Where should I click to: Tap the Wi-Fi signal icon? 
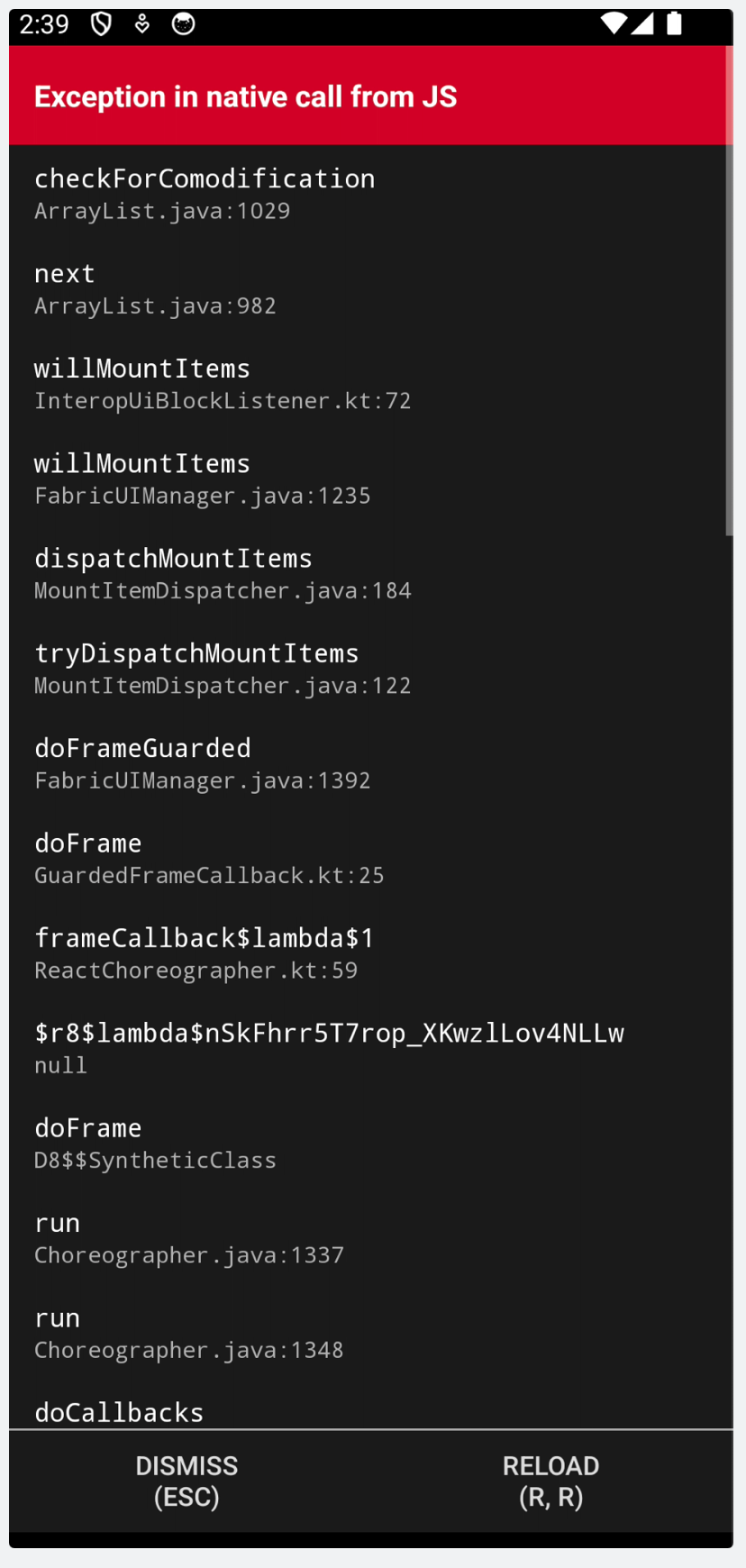tap(614, 24)
